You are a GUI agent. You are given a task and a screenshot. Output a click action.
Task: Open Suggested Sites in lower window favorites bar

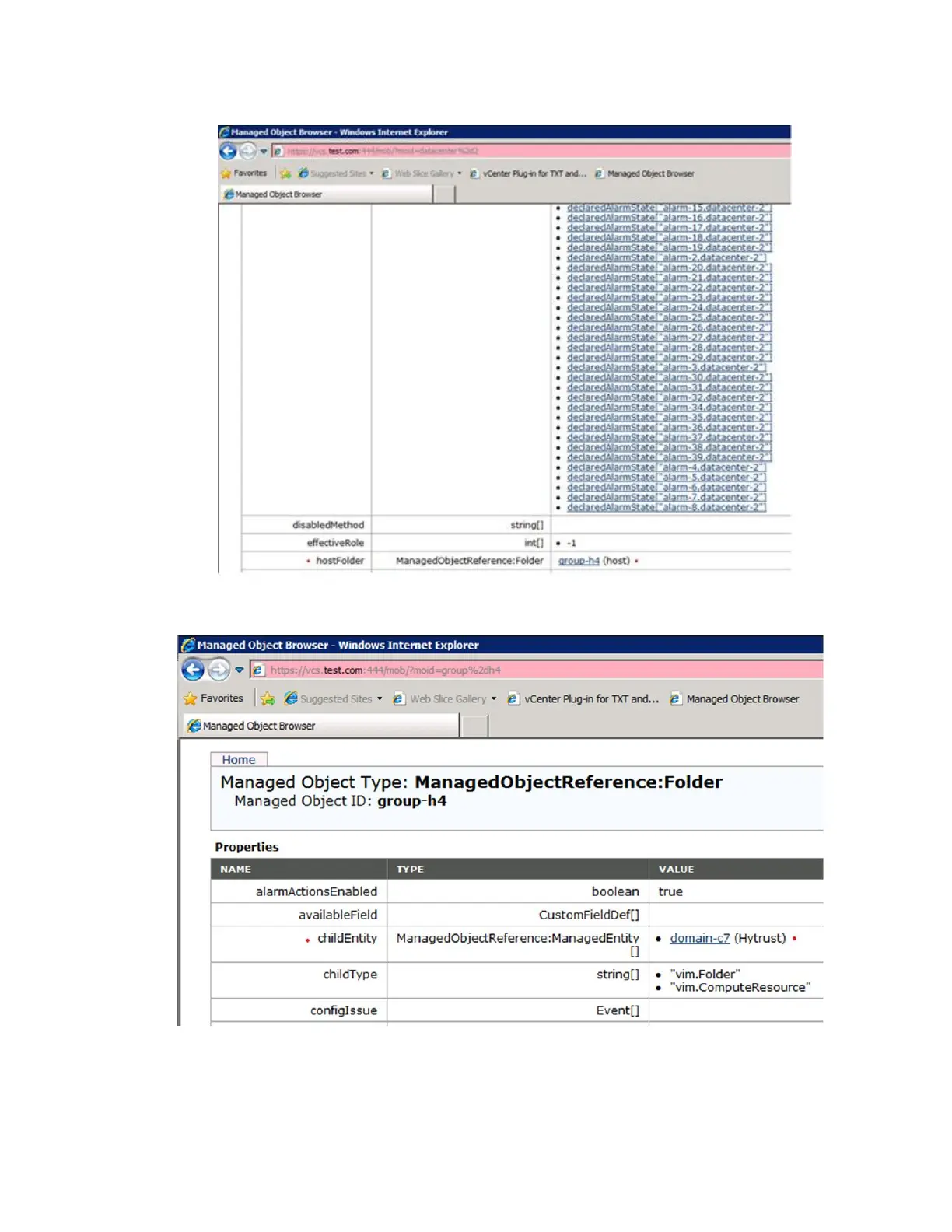(x=328, y=699)
